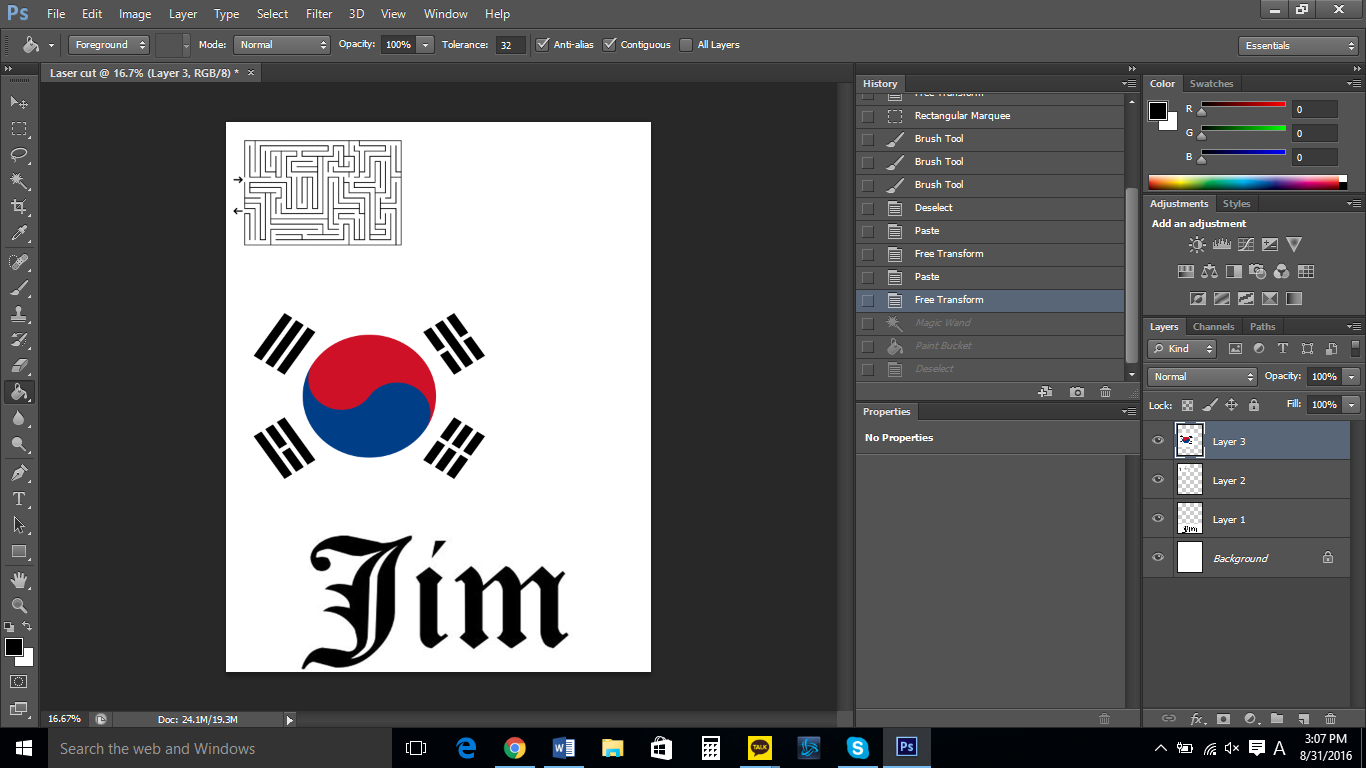Select the Rectangular Marquee history state

(990, 115)
